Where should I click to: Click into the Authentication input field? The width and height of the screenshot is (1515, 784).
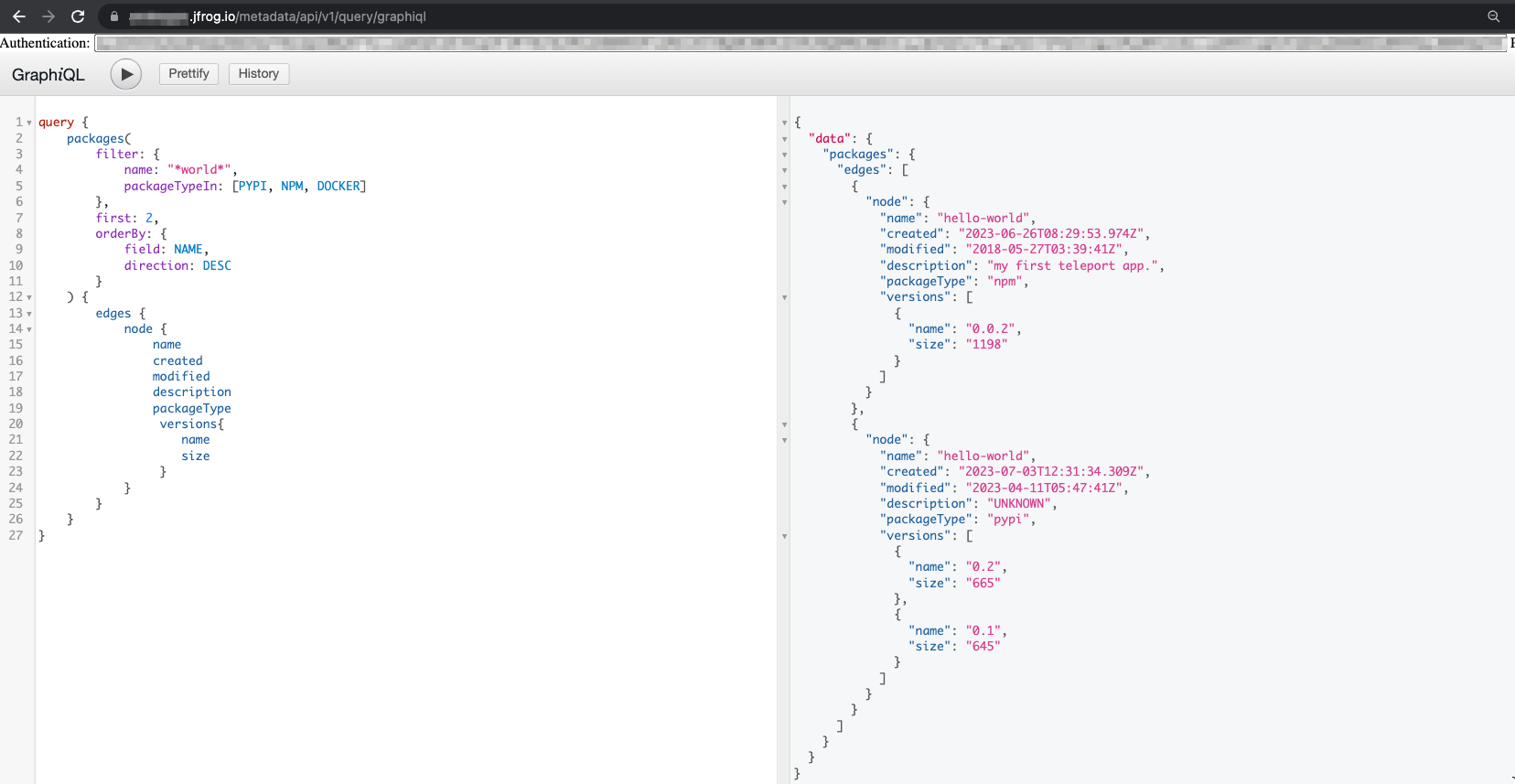click(800, 43)
